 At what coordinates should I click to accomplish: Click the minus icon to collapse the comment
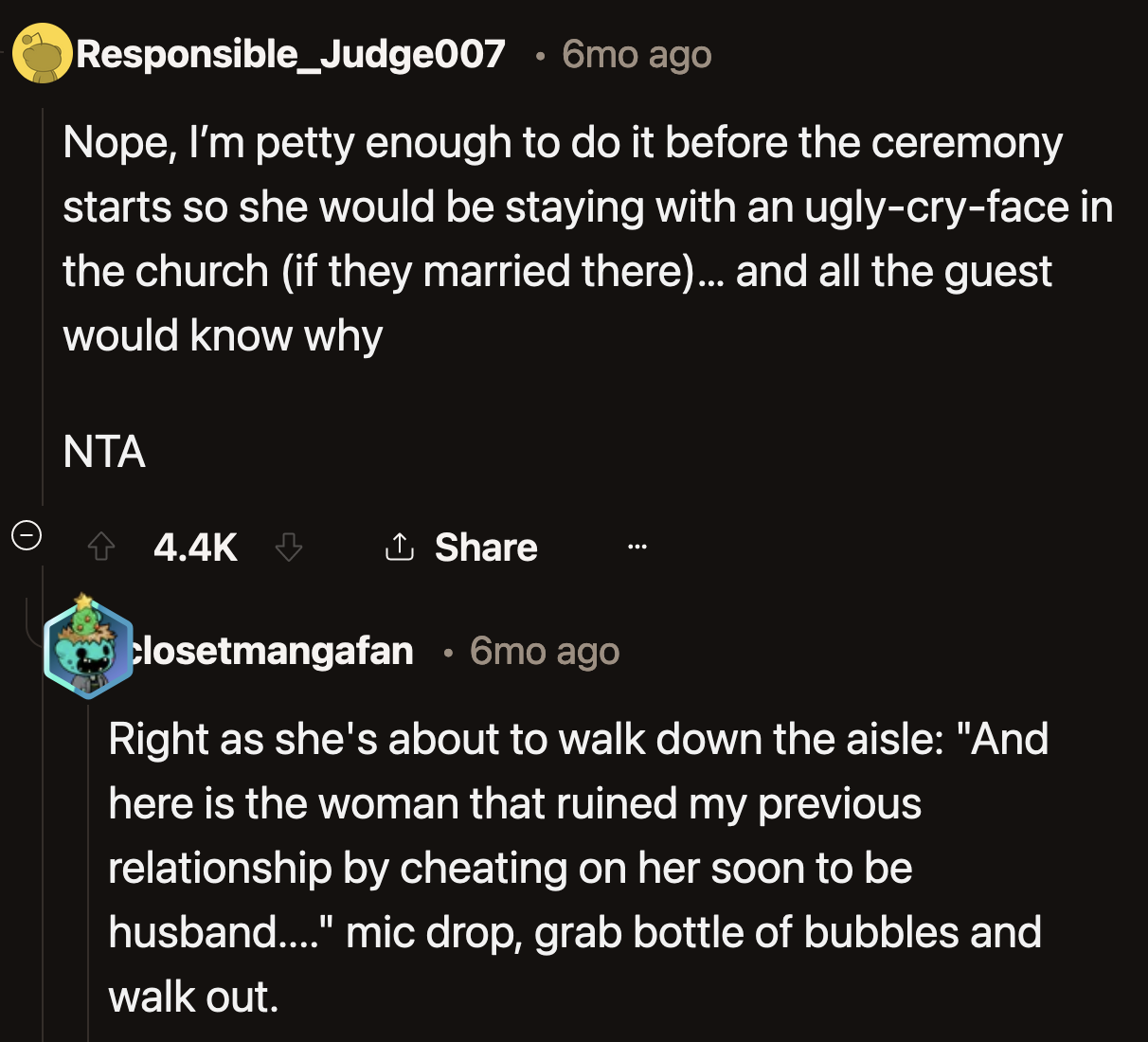[x=27, y=536]
